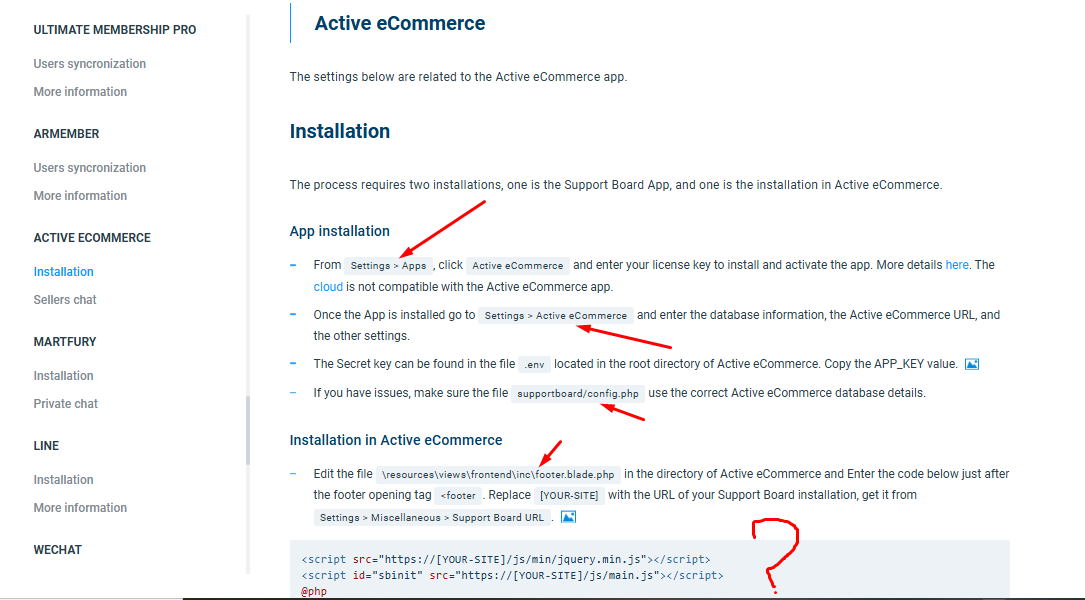
Task: Select Installation under Active eCommerce in sidebar
Action: [64, 272]
